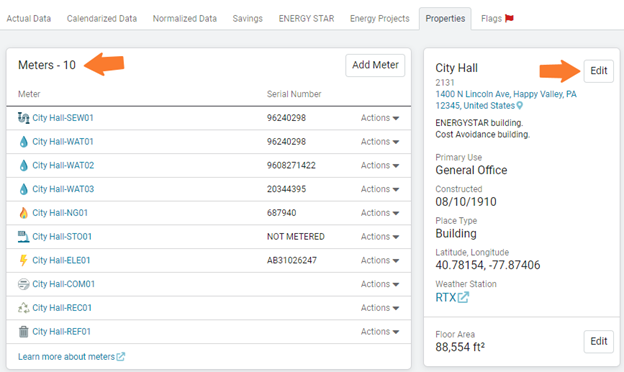624x372 pixels.
Task: Click Edit button next to Floor Area
Action: [599, 341]
